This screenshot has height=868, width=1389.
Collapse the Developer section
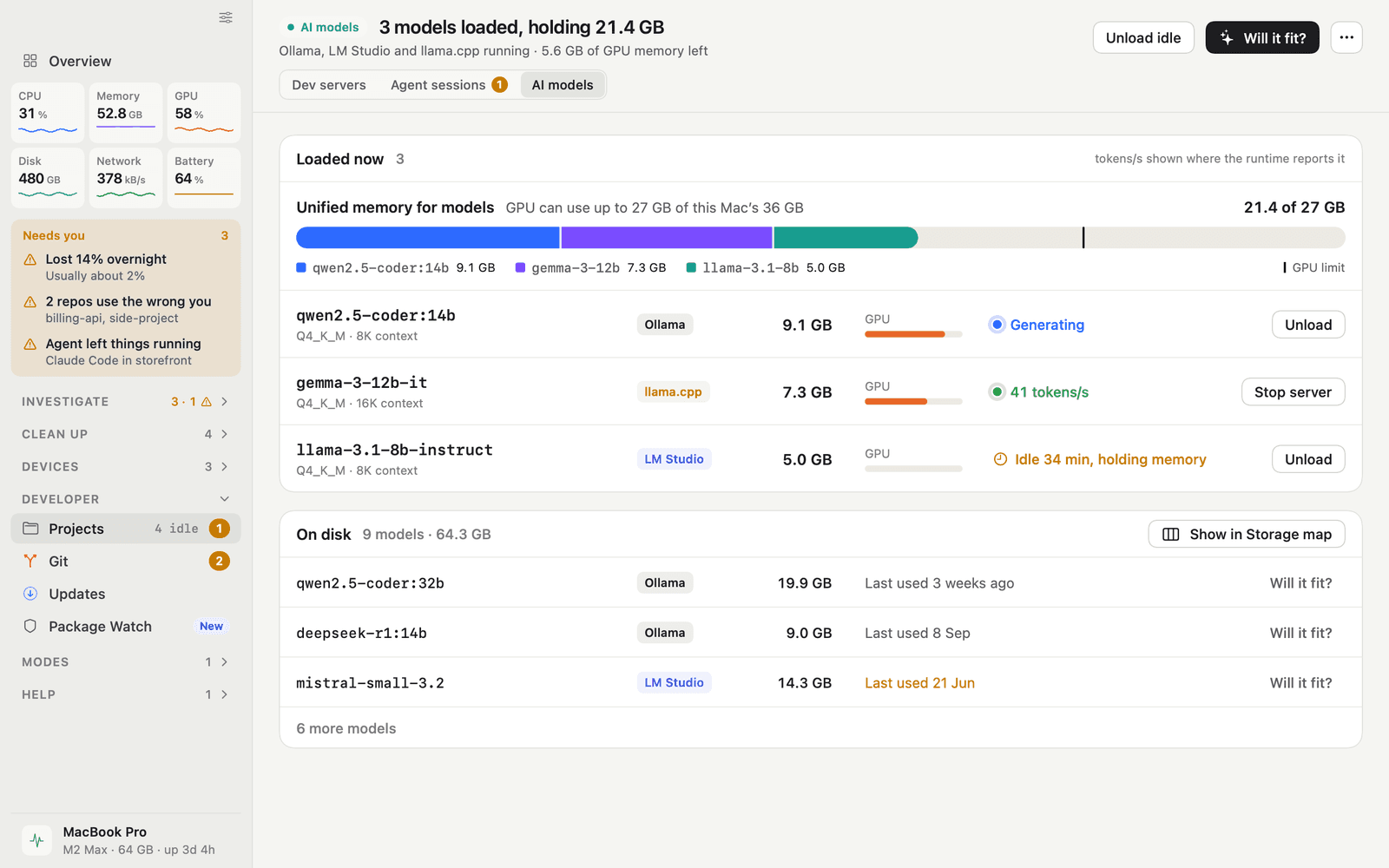[125, 499]
